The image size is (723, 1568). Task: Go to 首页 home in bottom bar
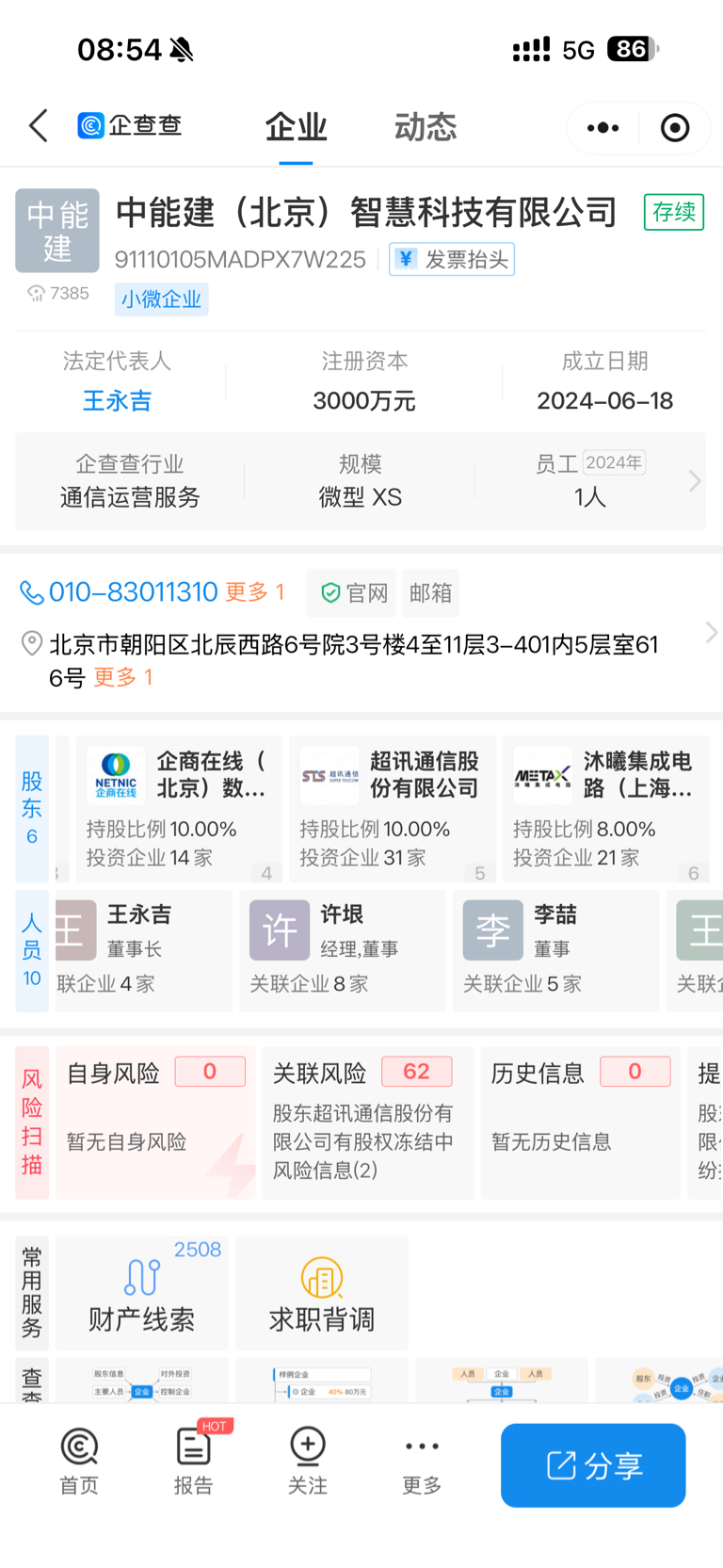pos(79,1463)
